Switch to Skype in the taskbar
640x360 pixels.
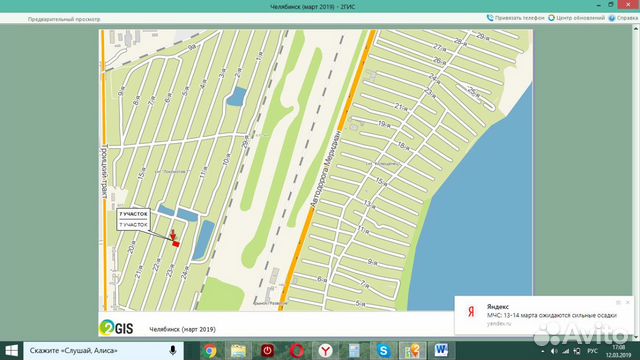click(383, 351)
